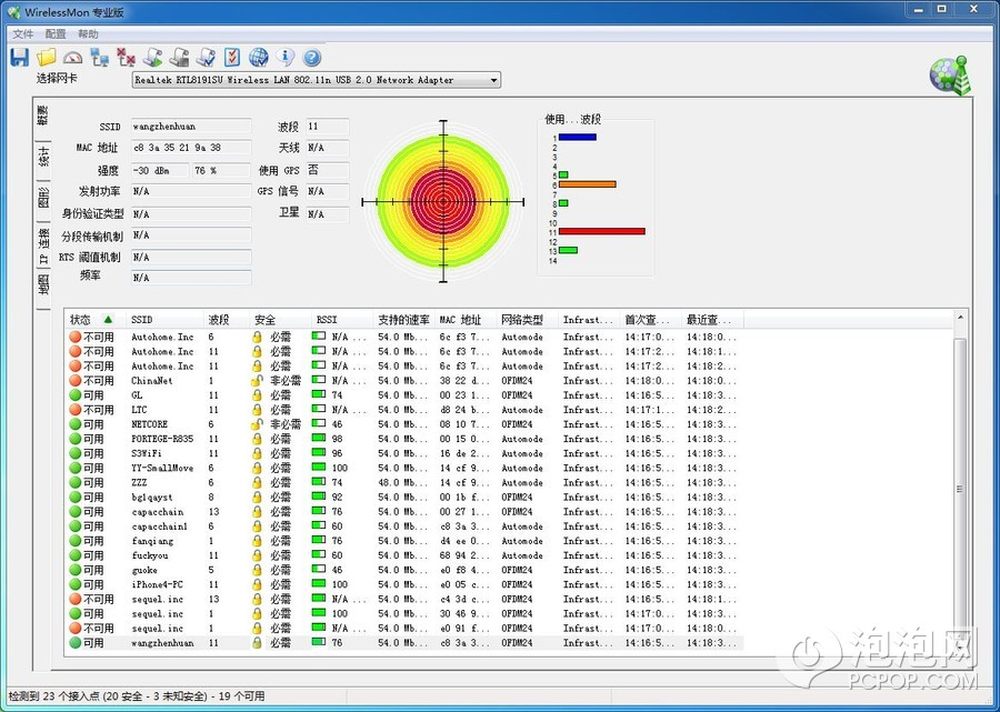Viewport: 1000px width, 712px height.
Task: Click the open padlock icon on the ChinaNet row
Action: point(256,381)
